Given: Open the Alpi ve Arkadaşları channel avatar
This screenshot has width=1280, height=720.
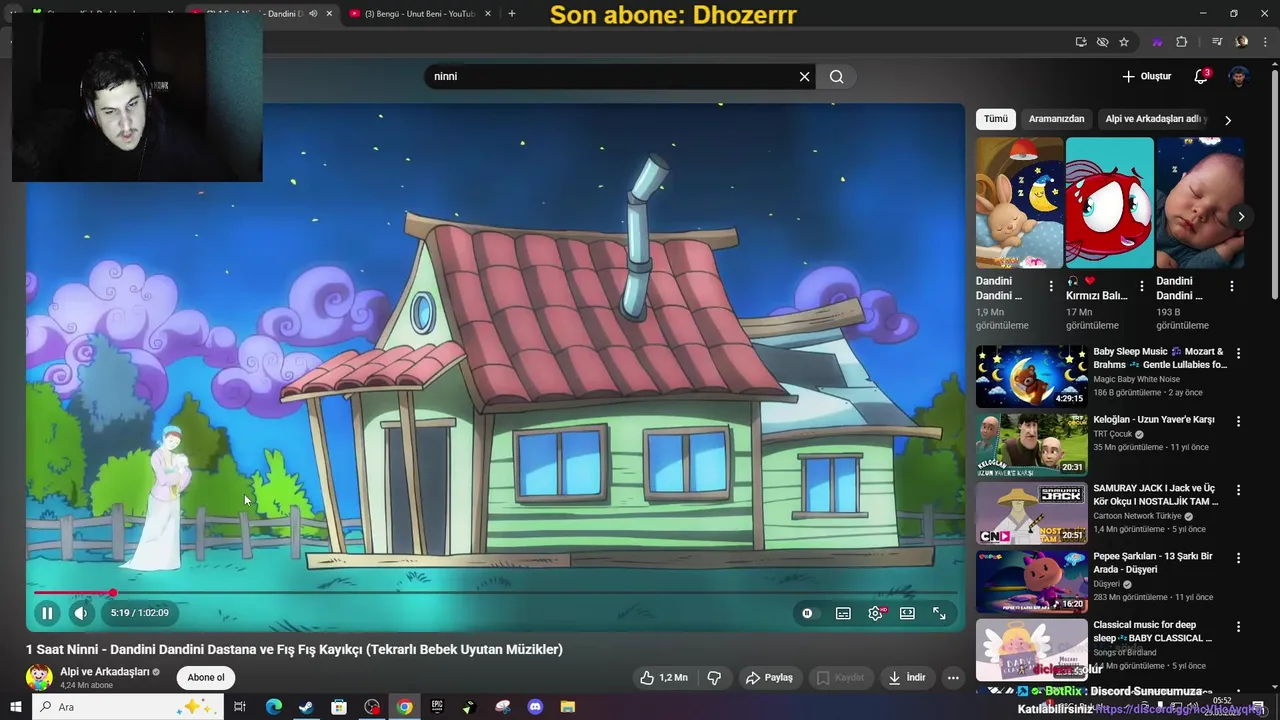Looking at the screenshot, I should coord(39,677).
